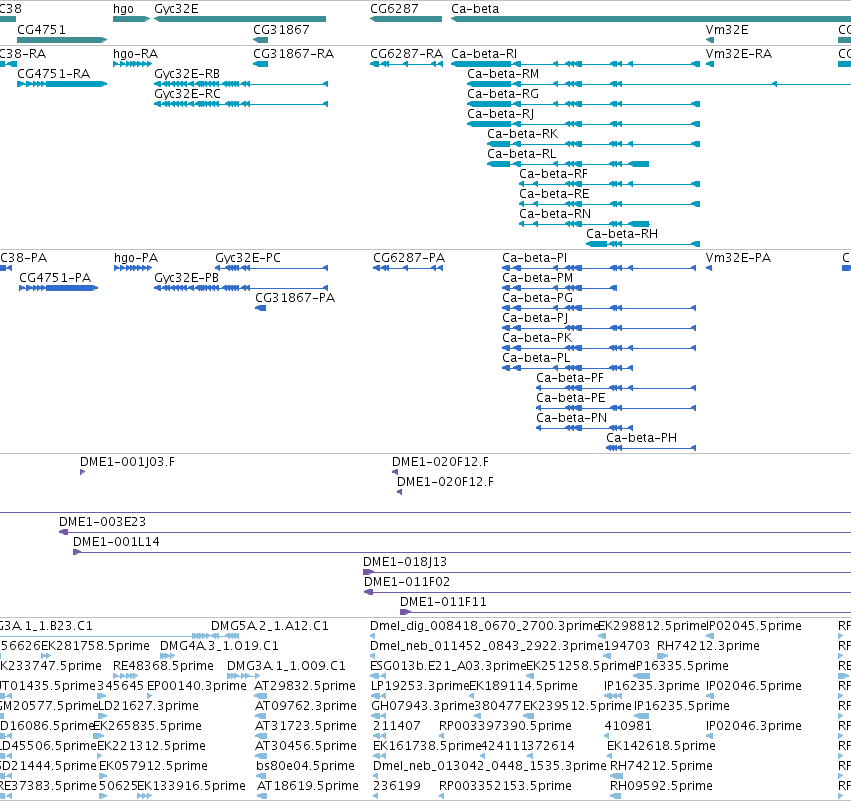851x801 pixels.
Task: Select EST label IP02046.3prime
Action: coord(754,726)
